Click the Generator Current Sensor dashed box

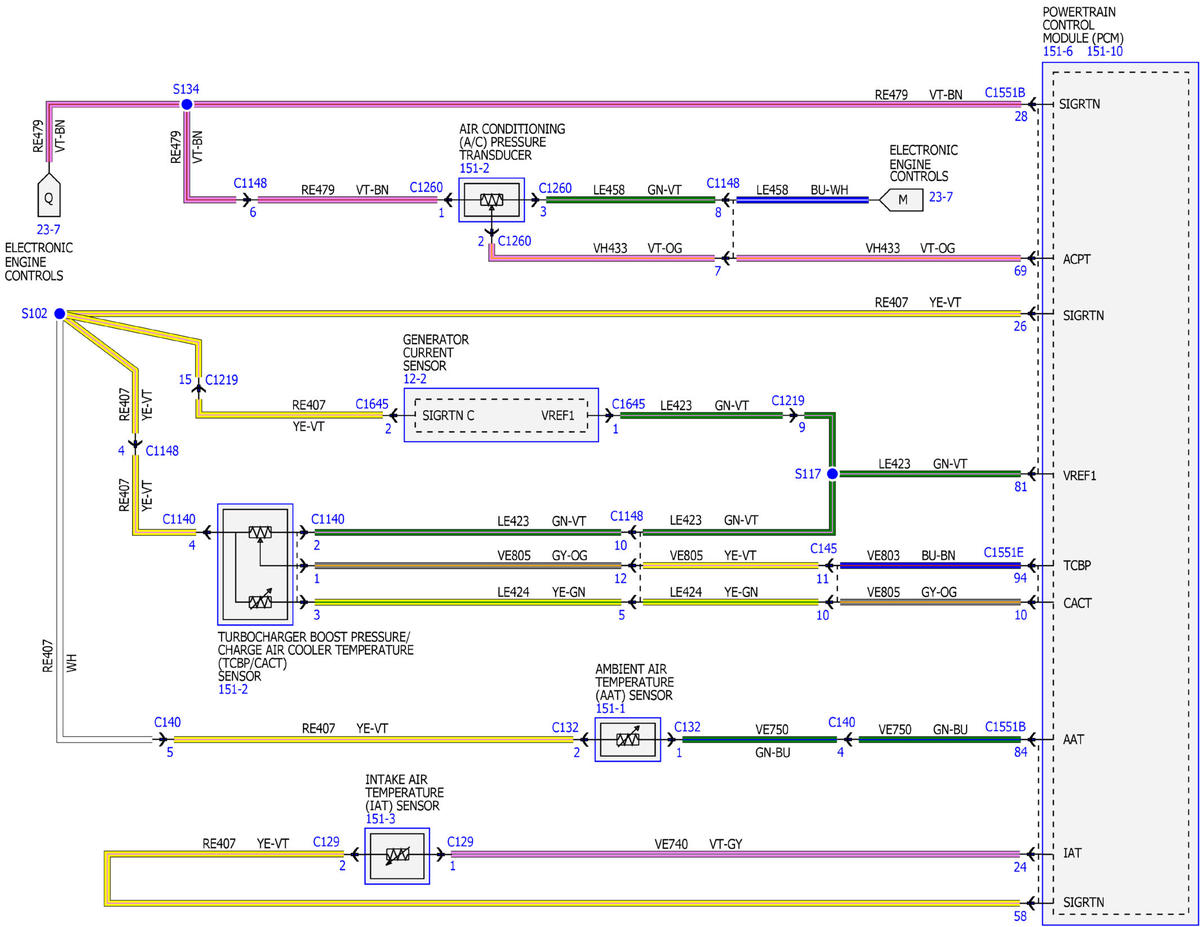(x=501, y=415)
